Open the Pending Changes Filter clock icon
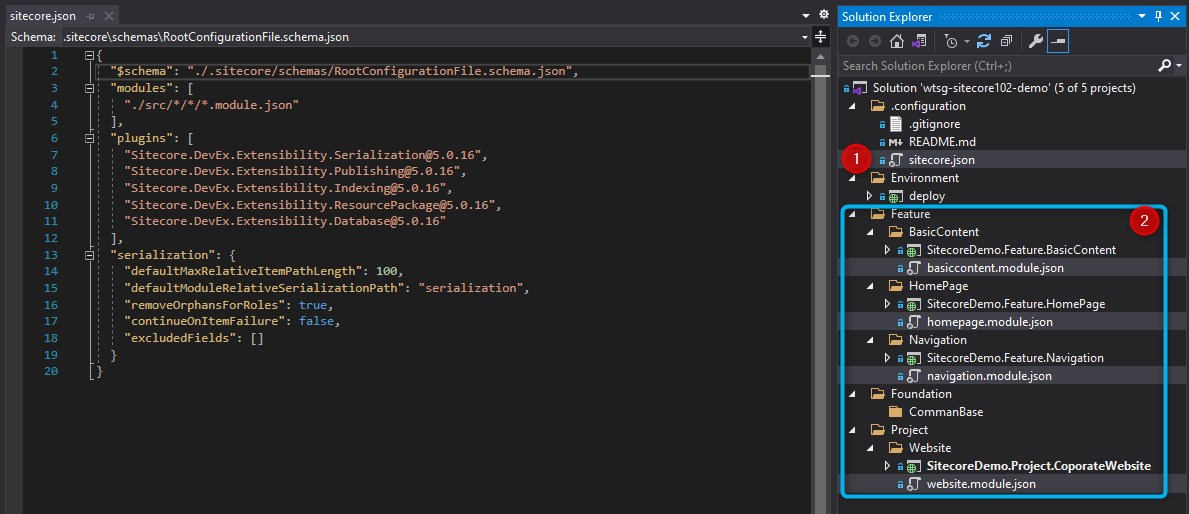The height and width of the screenshot is (514, 1189). pyautogui.click(x=950, y=42)
